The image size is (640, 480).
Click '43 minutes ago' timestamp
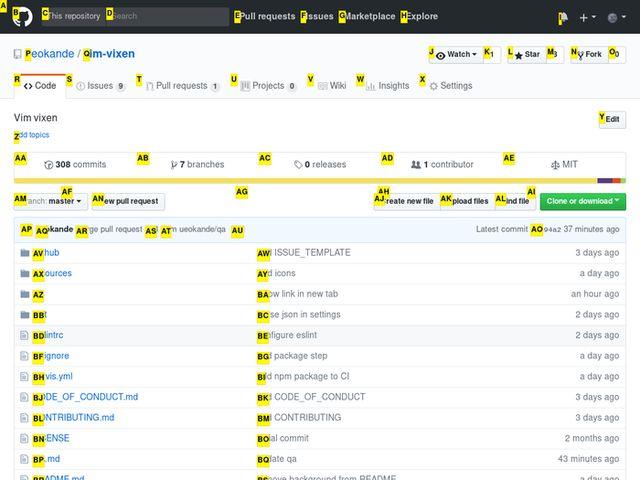point(589,459)
